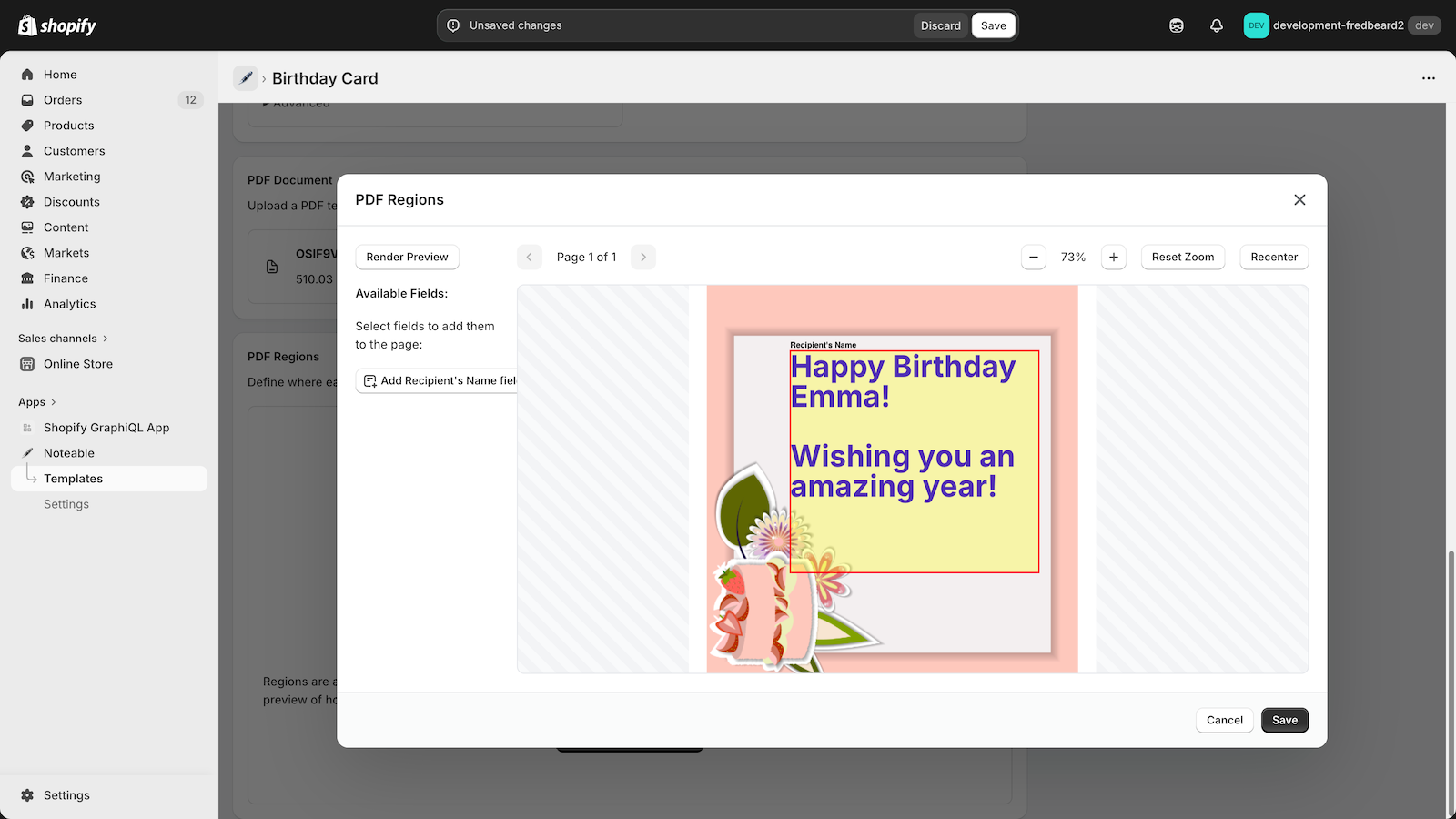Open the notifications bell
1456x819 pixels.
(x=1217, y=25)
